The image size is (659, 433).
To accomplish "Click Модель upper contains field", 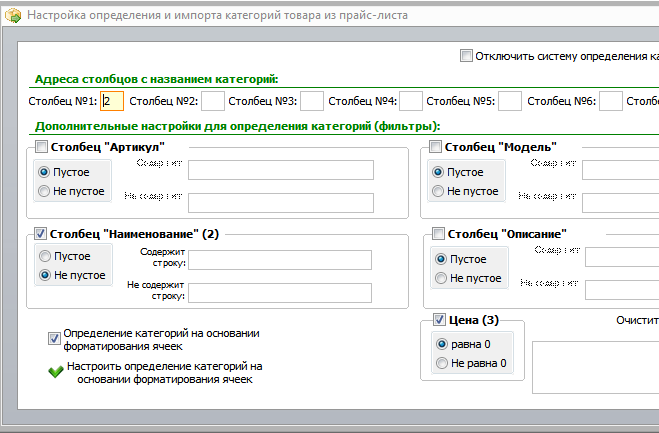I will pos(620,170).
